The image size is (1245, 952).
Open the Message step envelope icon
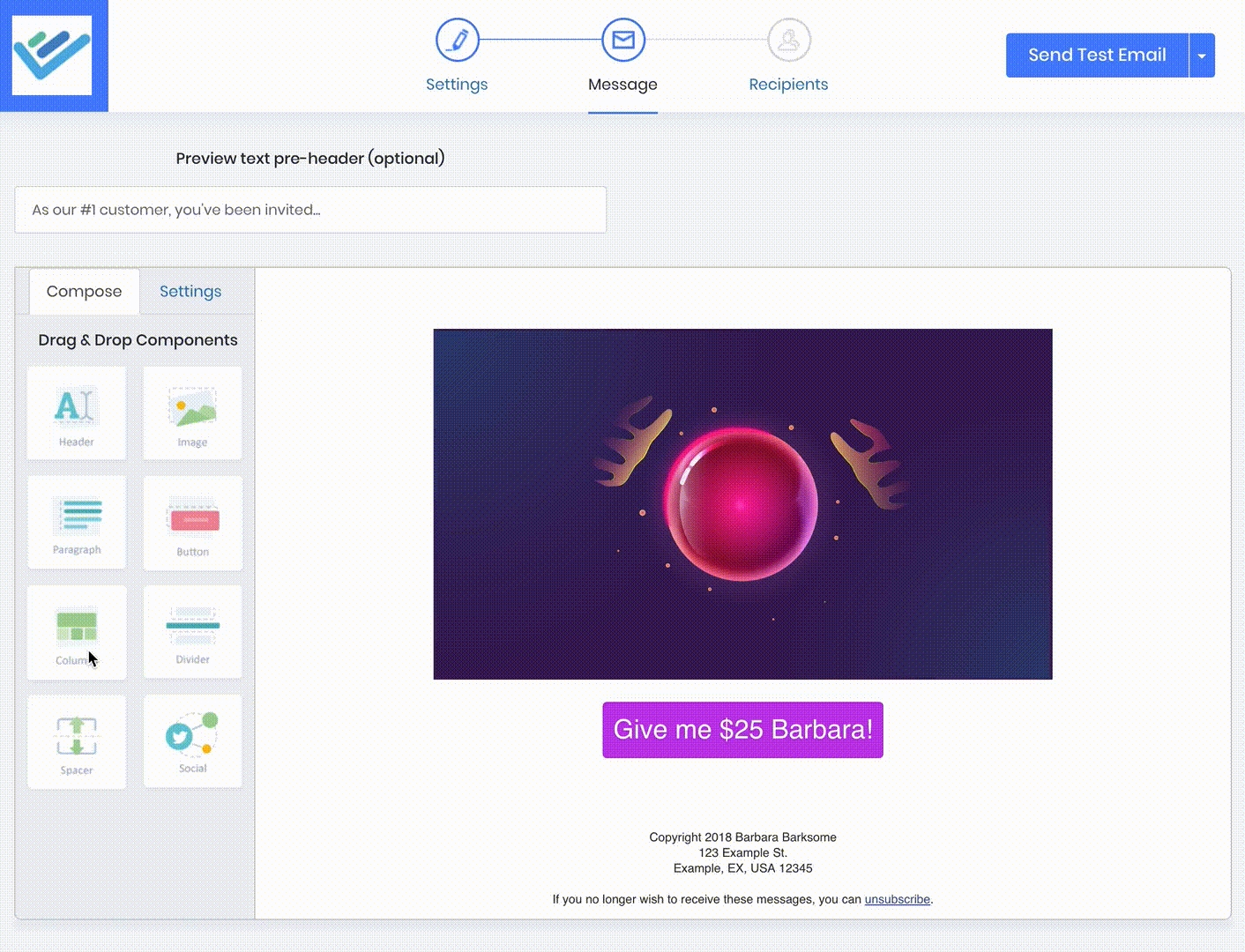click(623, 41)
